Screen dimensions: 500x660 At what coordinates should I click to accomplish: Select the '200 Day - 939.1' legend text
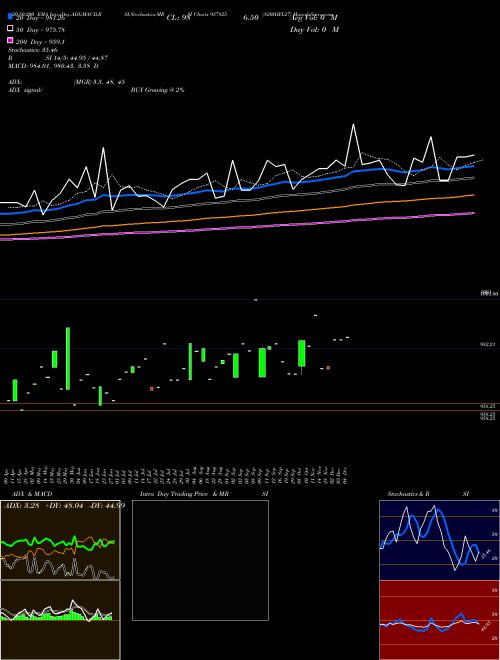[x=40, y=42]
